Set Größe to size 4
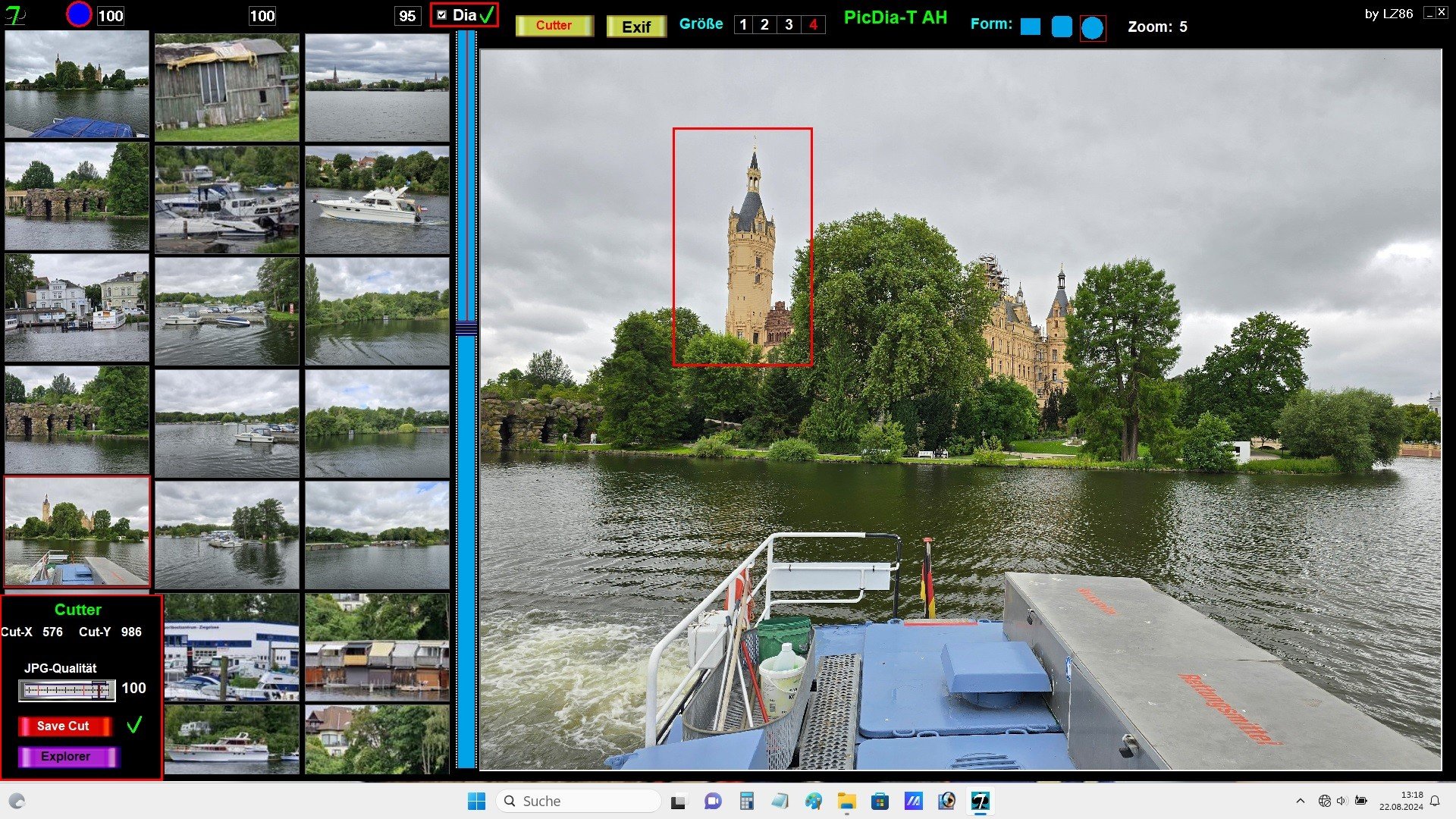The width and height of the screenshot is (1456, 819). tap(813, 25)
